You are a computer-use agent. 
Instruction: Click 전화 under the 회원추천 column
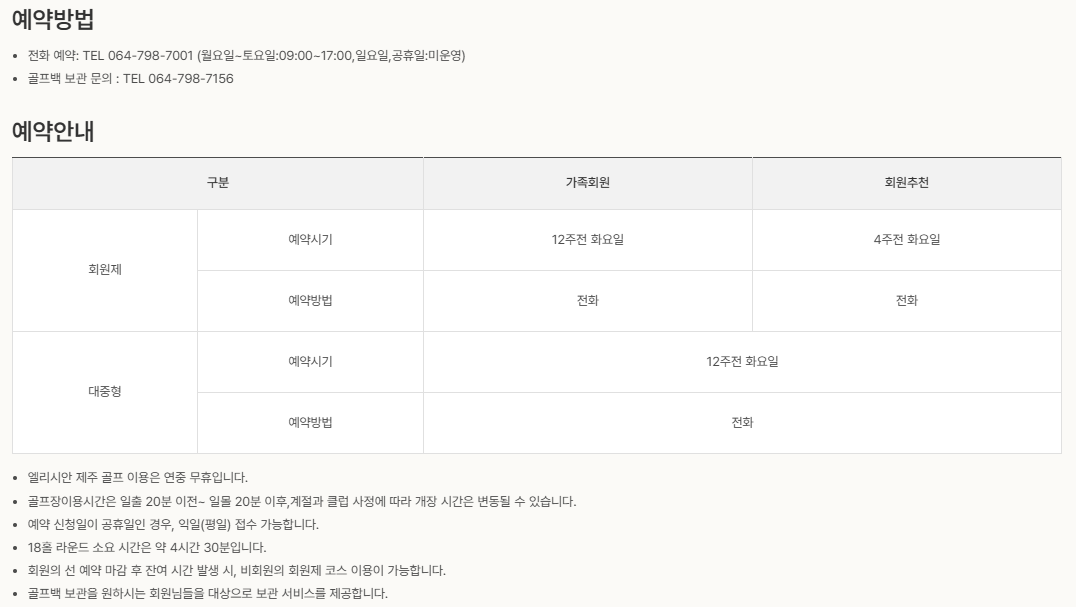point(906,301)
